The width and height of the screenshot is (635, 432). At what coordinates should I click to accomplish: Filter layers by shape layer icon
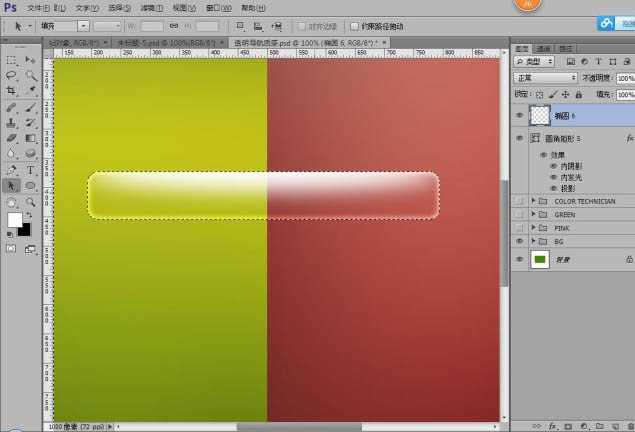pyautogui.click(x=612, y=62)
